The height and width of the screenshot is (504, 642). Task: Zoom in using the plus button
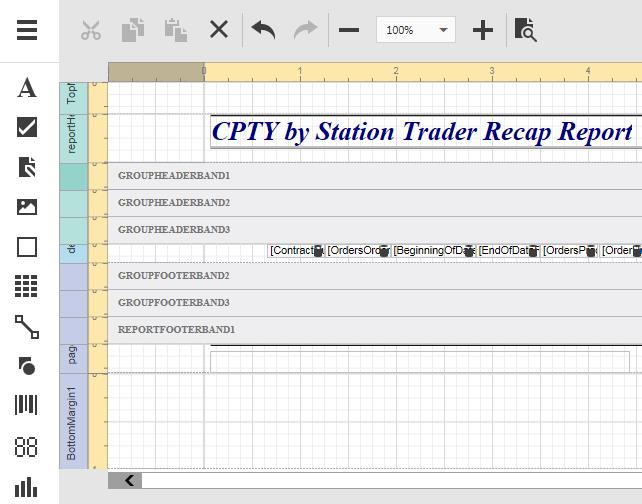[483, 30]
